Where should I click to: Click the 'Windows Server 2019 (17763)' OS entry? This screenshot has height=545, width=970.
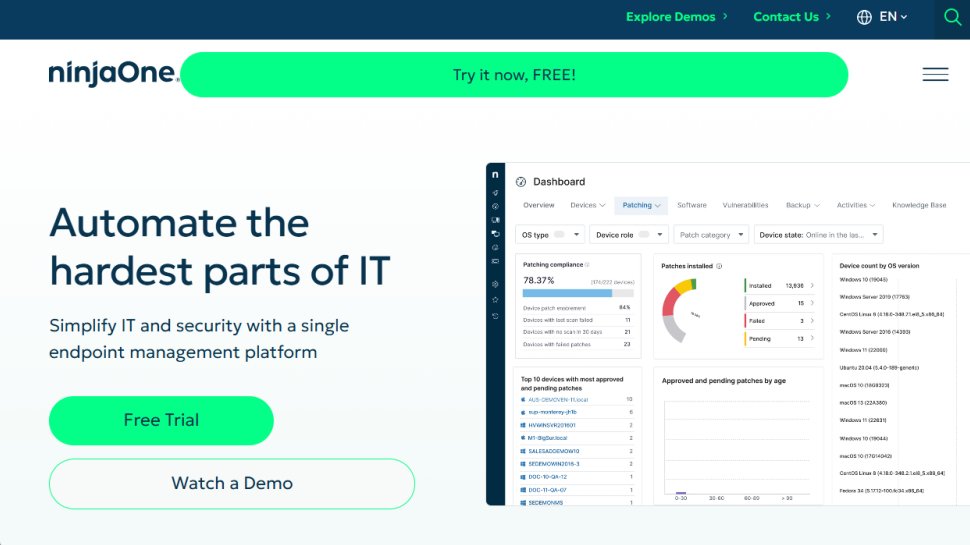coord(874,297)
